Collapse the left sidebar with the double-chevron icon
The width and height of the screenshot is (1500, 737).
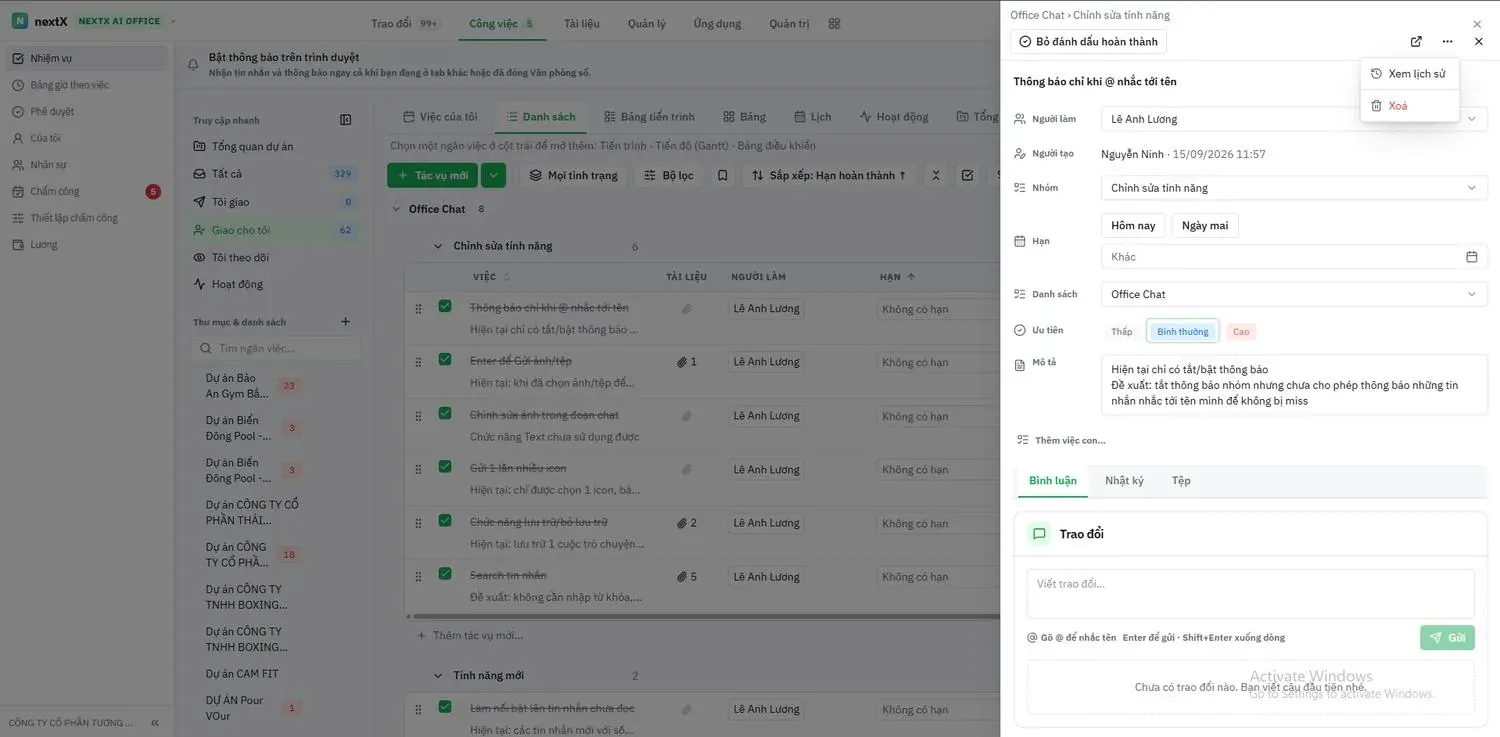pyautogui.click(x=155, y=722)
